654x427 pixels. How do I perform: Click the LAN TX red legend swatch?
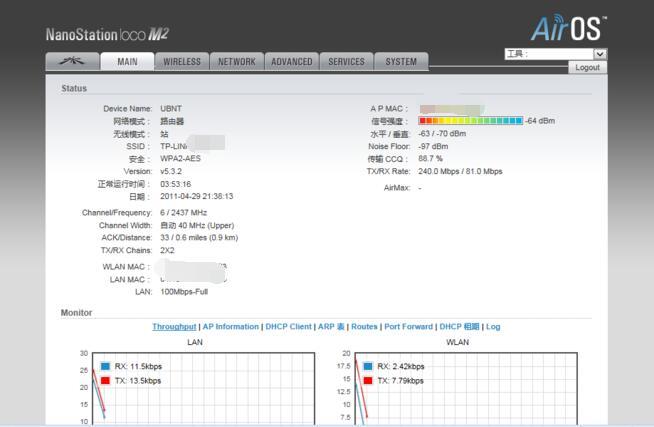[x=105, y=380]
